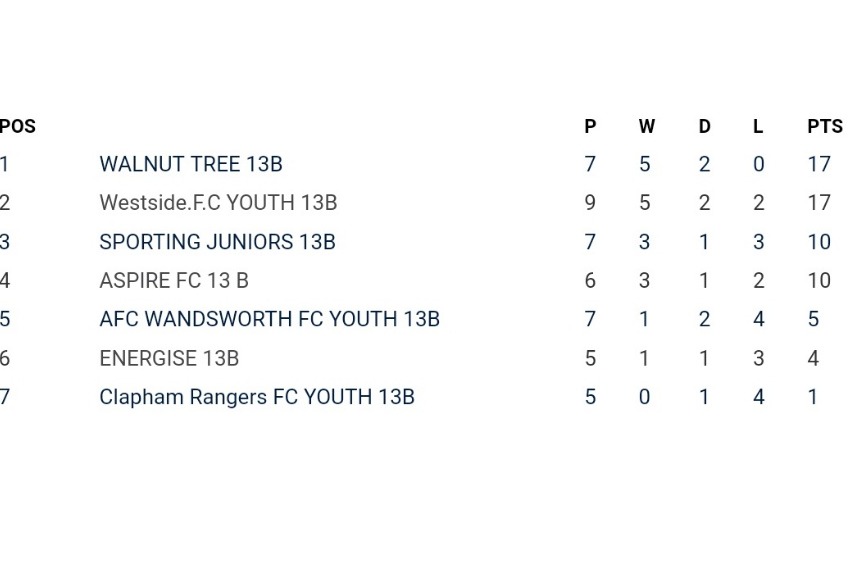This screenshot has height=570, width=856.
Task: Click position number 3 in table
Action: (x=5, y=242)
